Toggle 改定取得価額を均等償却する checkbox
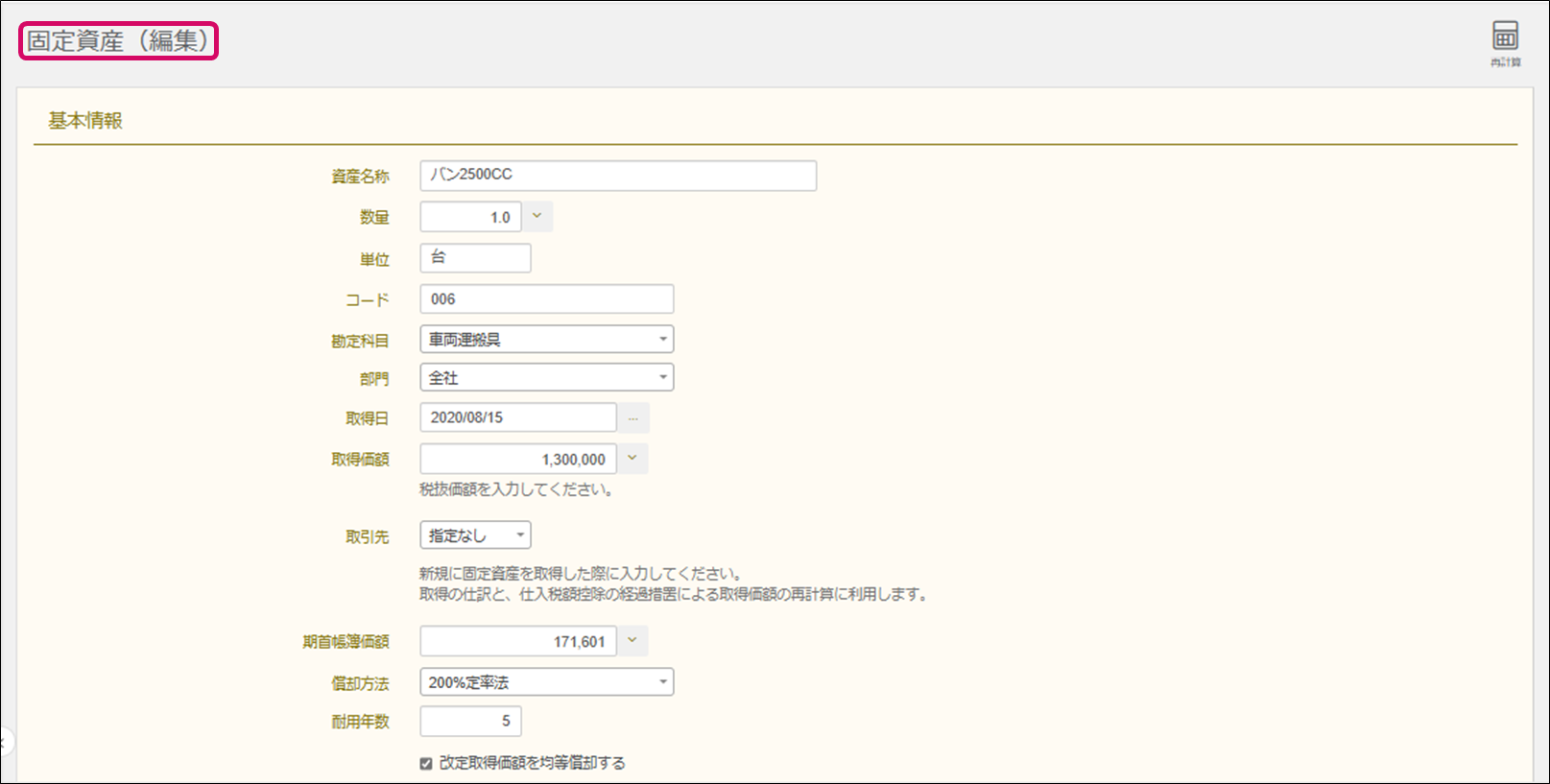 [x=426, y=764]
